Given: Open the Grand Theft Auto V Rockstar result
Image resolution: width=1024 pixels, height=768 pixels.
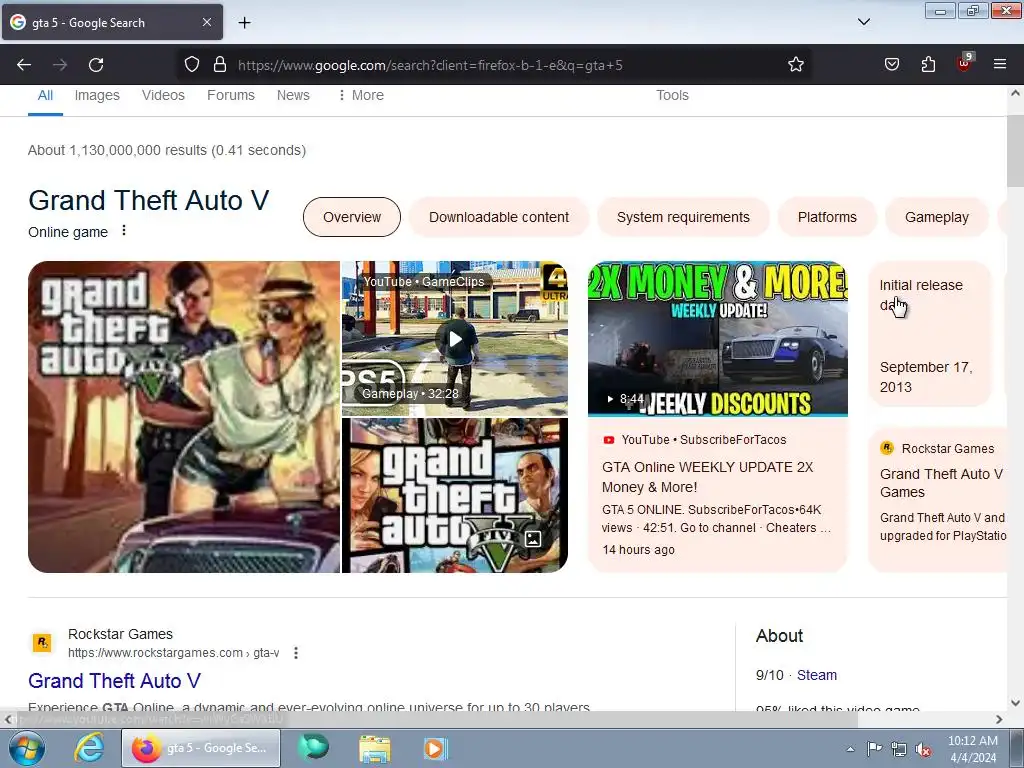Looking at the screenshot, I should click(114, 680).
